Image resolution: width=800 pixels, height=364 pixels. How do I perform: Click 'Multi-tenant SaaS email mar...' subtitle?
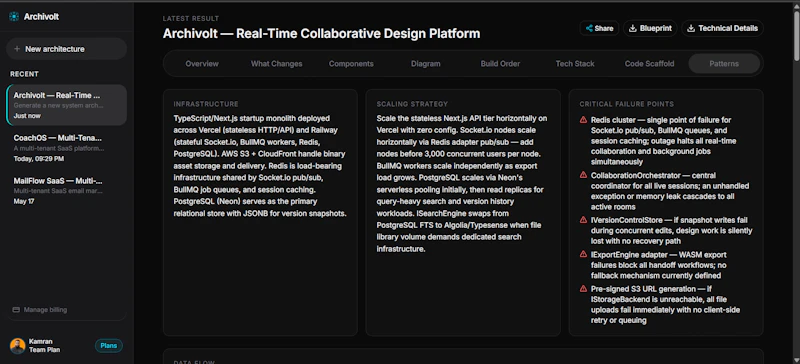(x=58, y=191)
